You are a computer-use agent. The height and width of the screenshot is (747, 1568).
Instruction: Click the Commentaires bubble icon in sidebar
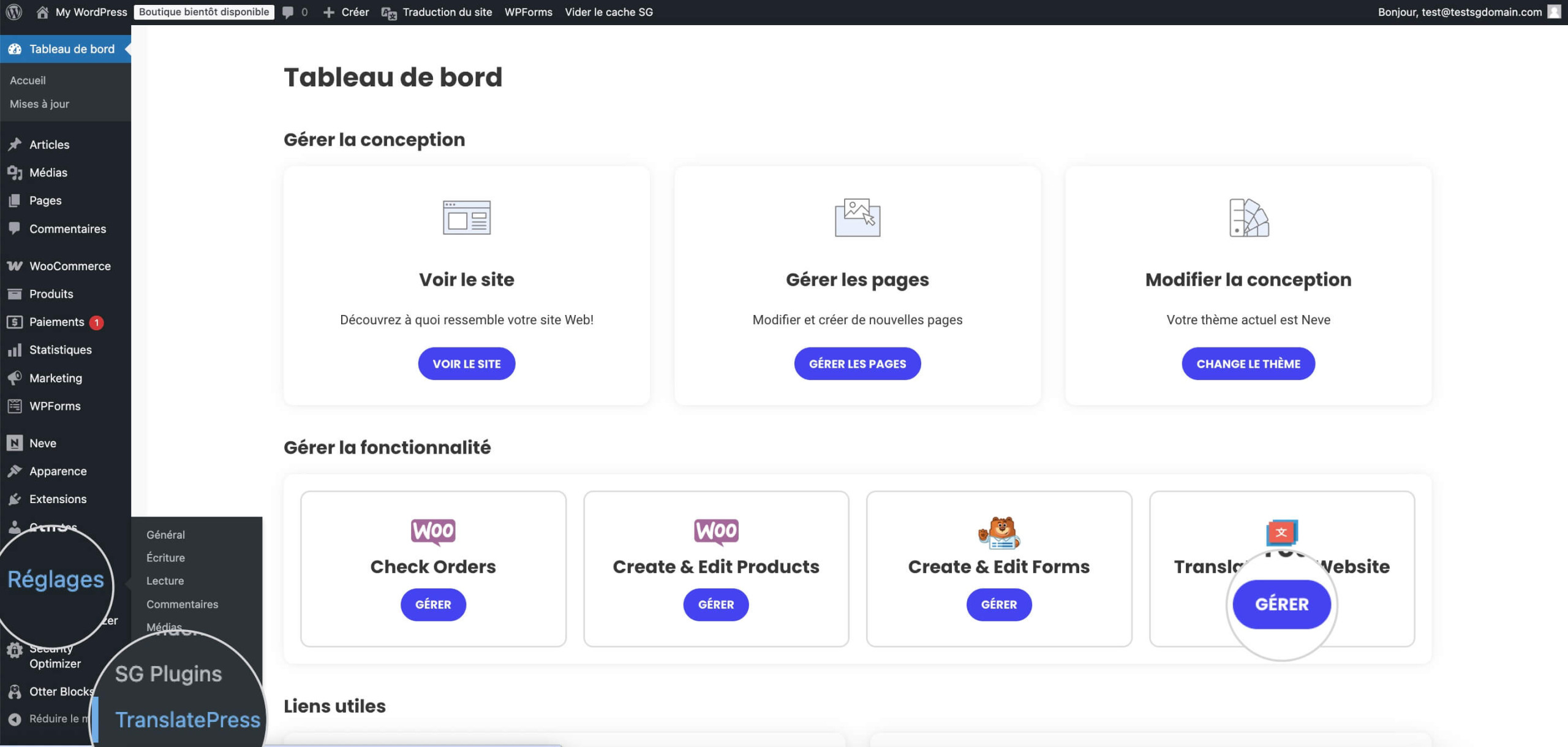[x=15, y=229]
